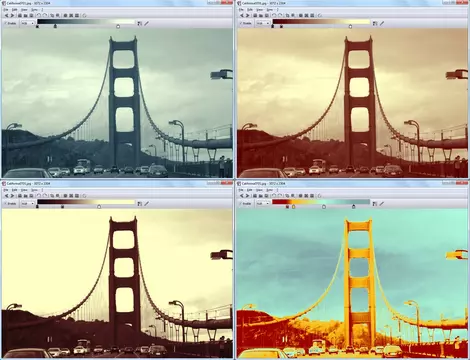Go to previous image in top-left window
The image size is (470, 360).
(6, 15)
